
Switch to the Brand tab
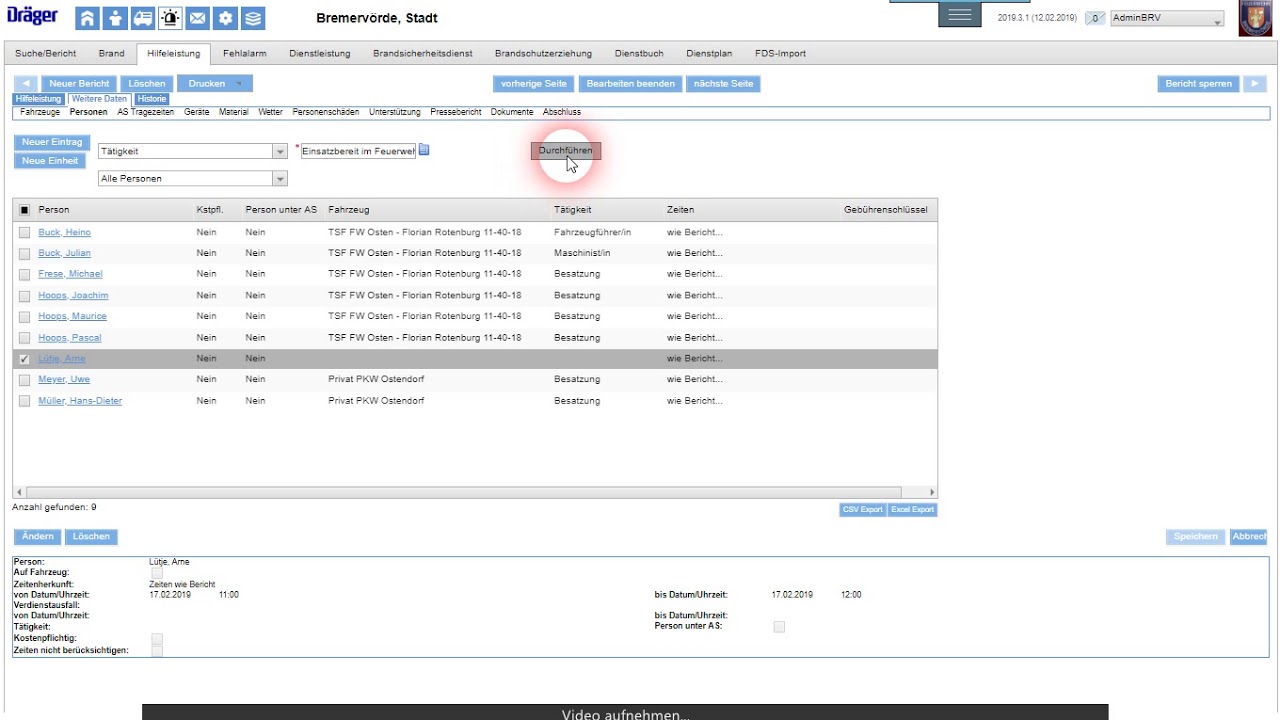tap(112, 54)
